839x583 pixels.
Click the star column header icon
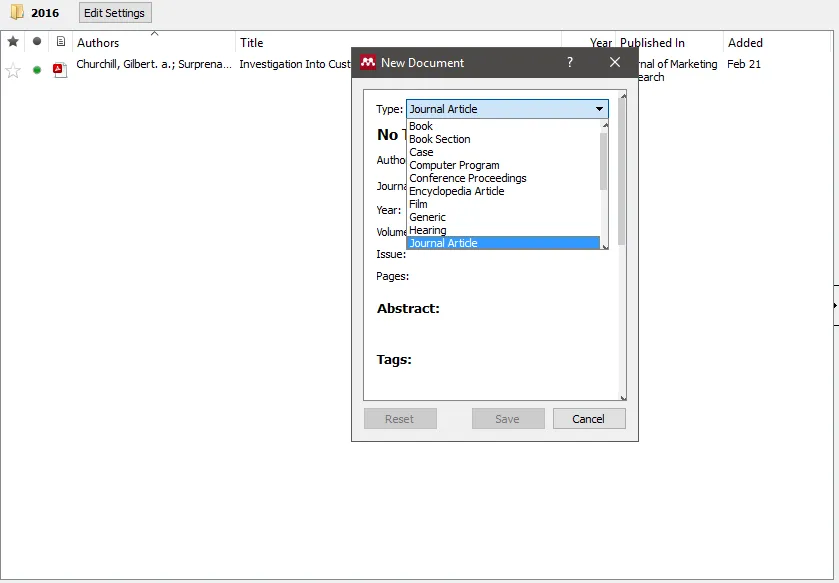pos(12,42)
